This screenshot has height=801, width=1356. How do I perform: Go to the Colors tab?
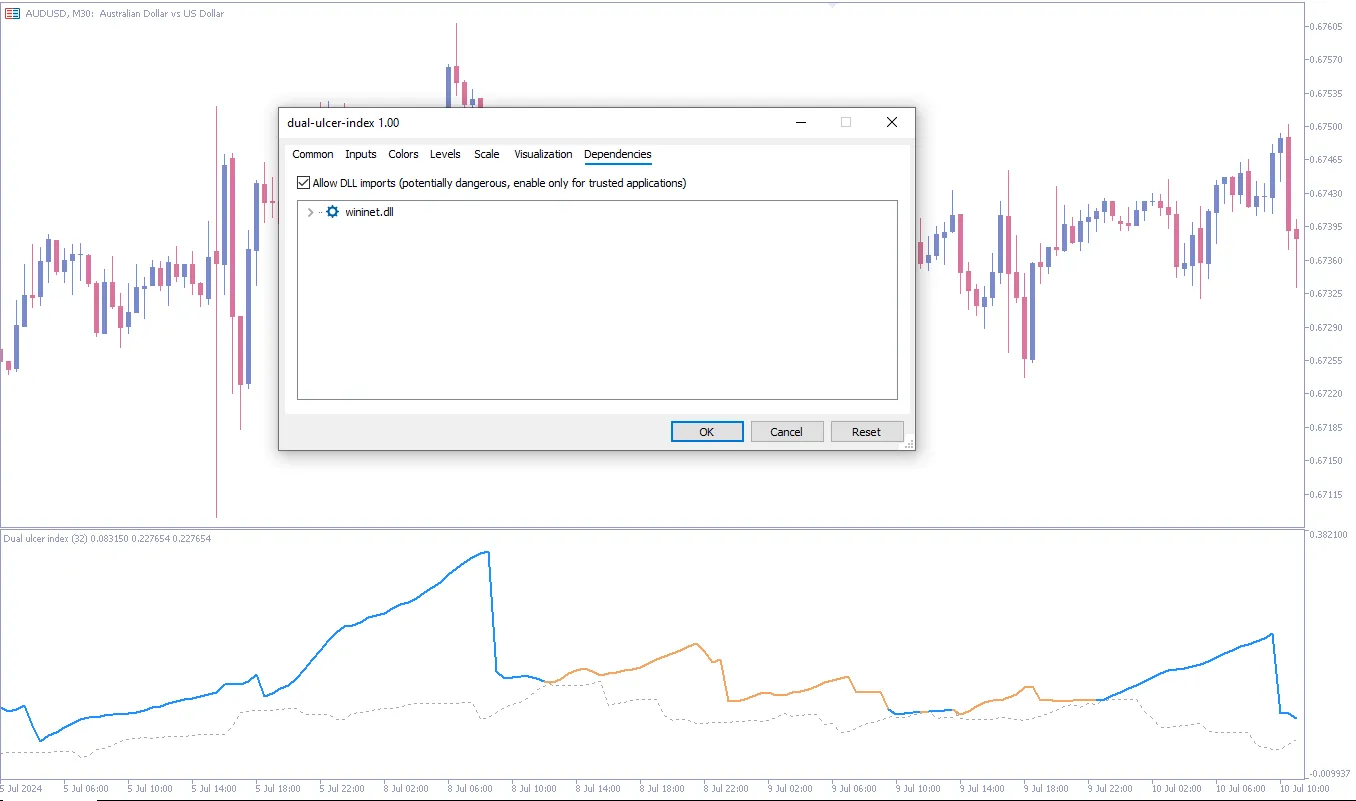pyautogui.click(x=403, y=154)
